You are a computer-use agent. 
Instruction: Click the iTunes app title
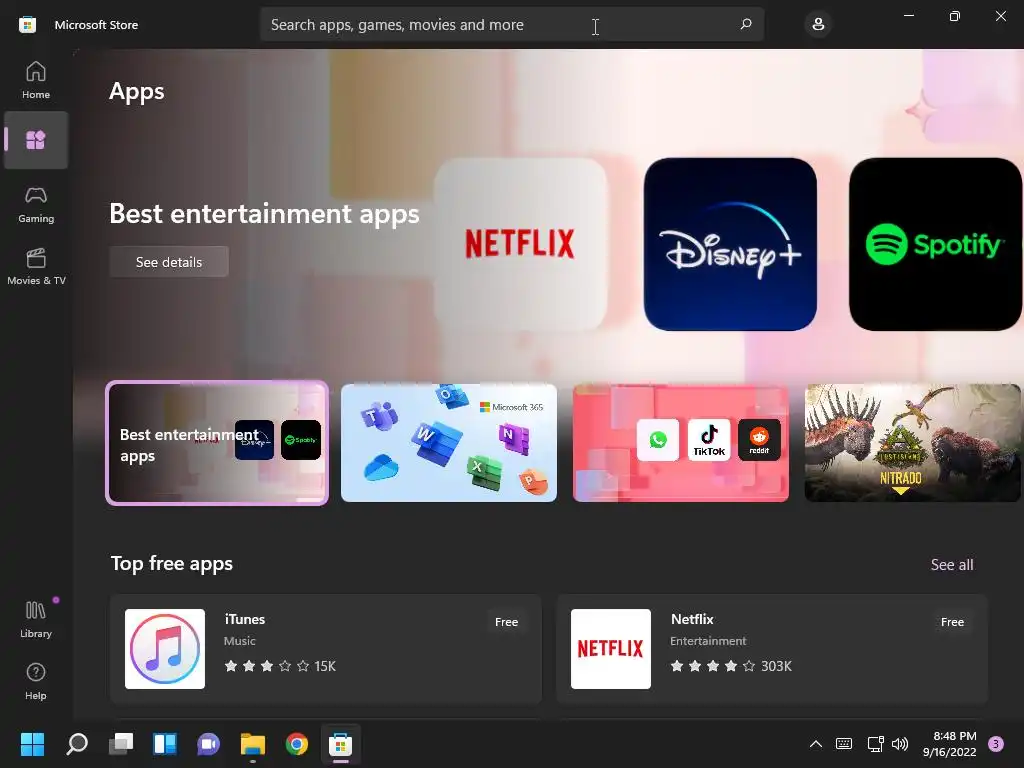[245, 619]
